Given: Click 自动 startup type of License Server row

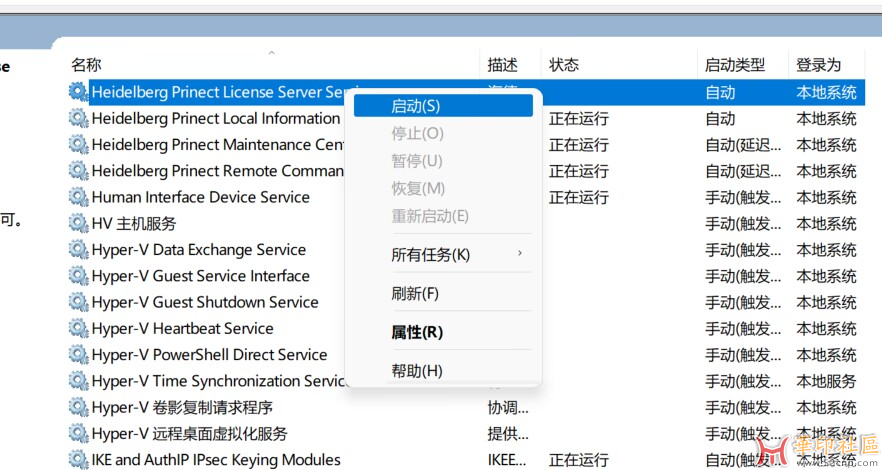Looking at the screenshot, I should tap(720, 92).
